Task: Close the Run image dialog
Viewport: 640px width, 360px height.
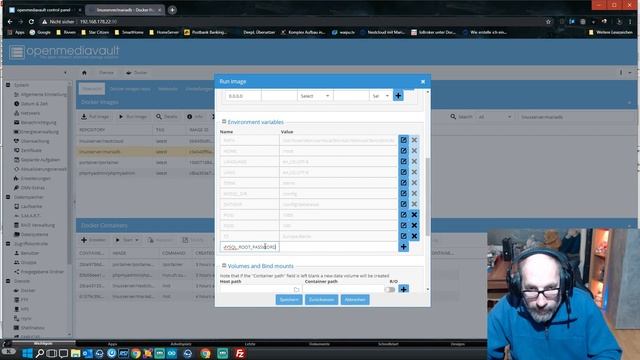Action: pyautogui.click(x=423, y=82)
